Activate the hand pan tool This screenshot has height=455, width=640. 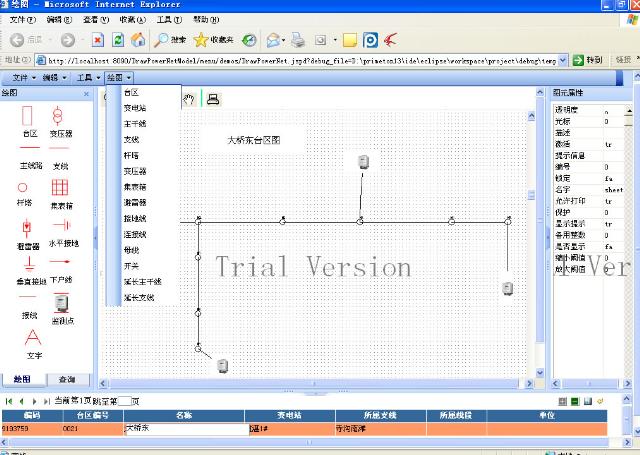[x=189, y=98]
